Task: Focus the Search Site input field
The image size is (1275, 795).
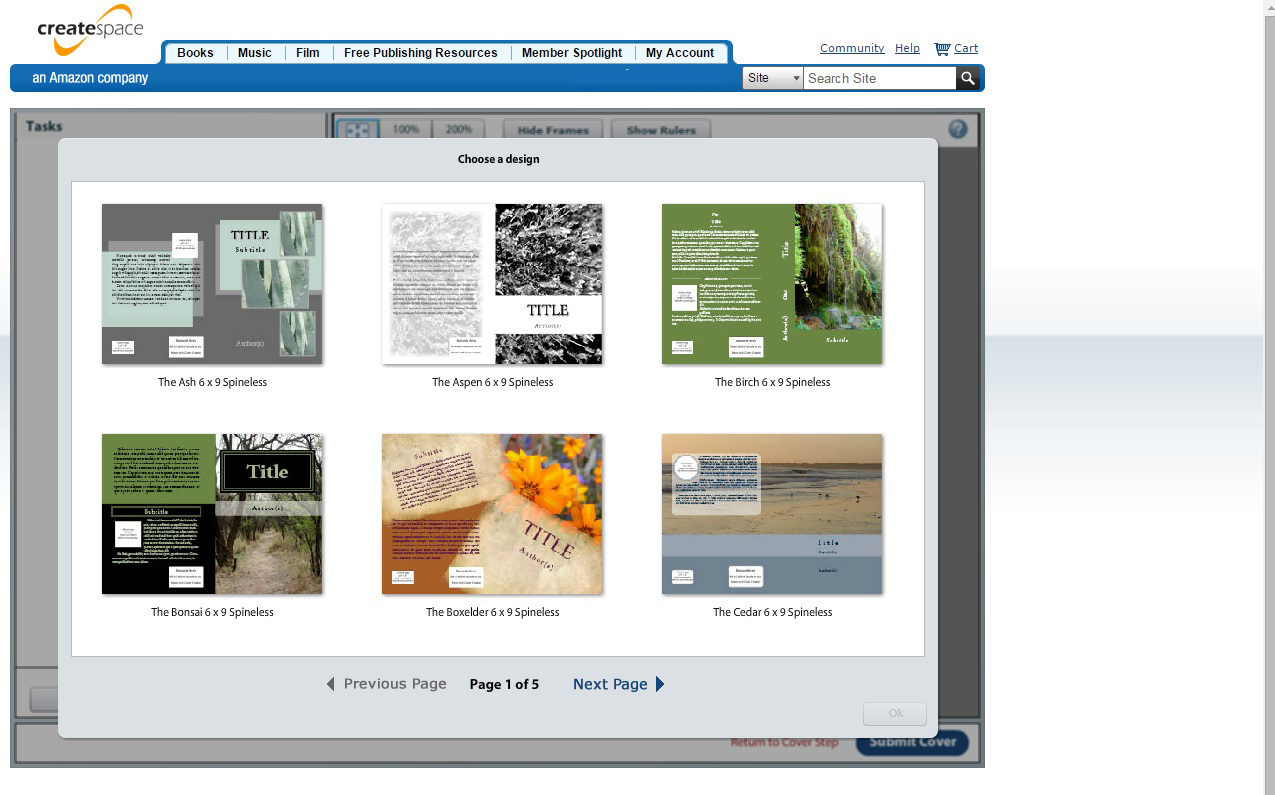Action: tap(879, 78)
